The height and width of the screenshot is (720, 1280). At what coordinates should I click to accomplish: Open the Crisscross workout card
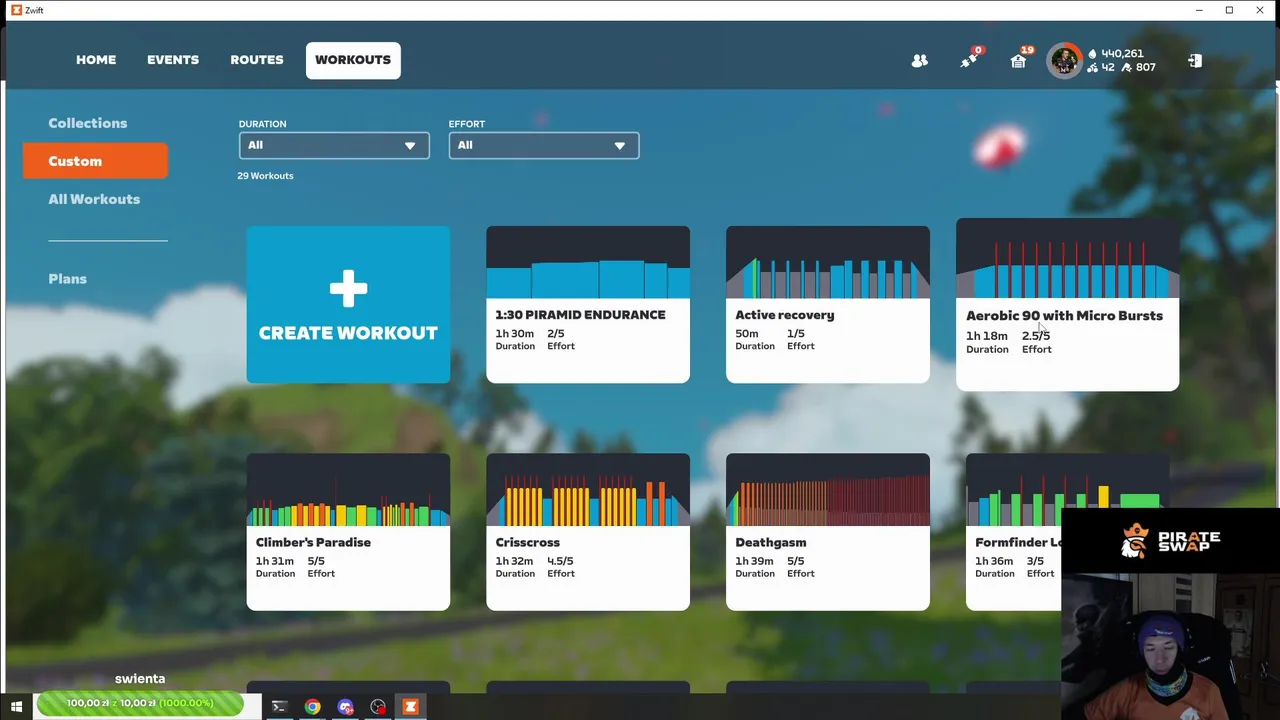click(x=588, y=532)
